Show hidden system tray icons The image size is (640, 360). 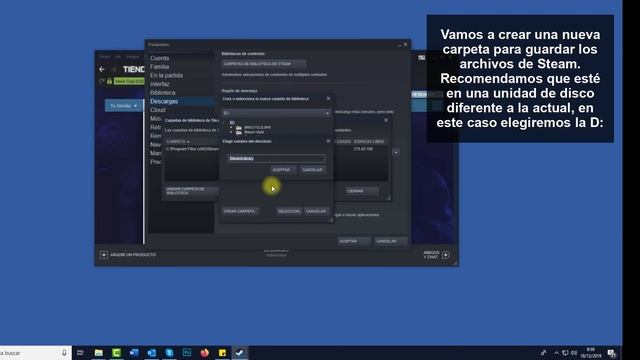(556, 353)
